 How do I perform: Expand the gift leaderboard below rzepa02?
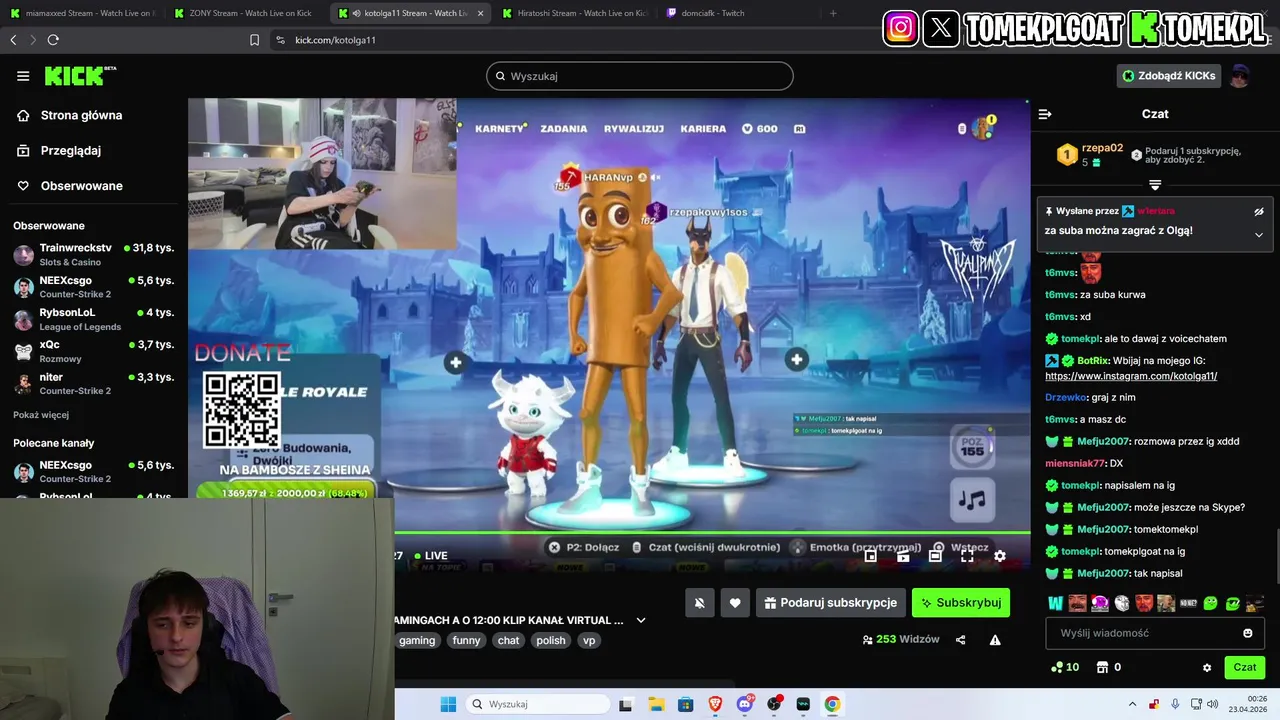pyautogui.click(x=1155, y=185)
